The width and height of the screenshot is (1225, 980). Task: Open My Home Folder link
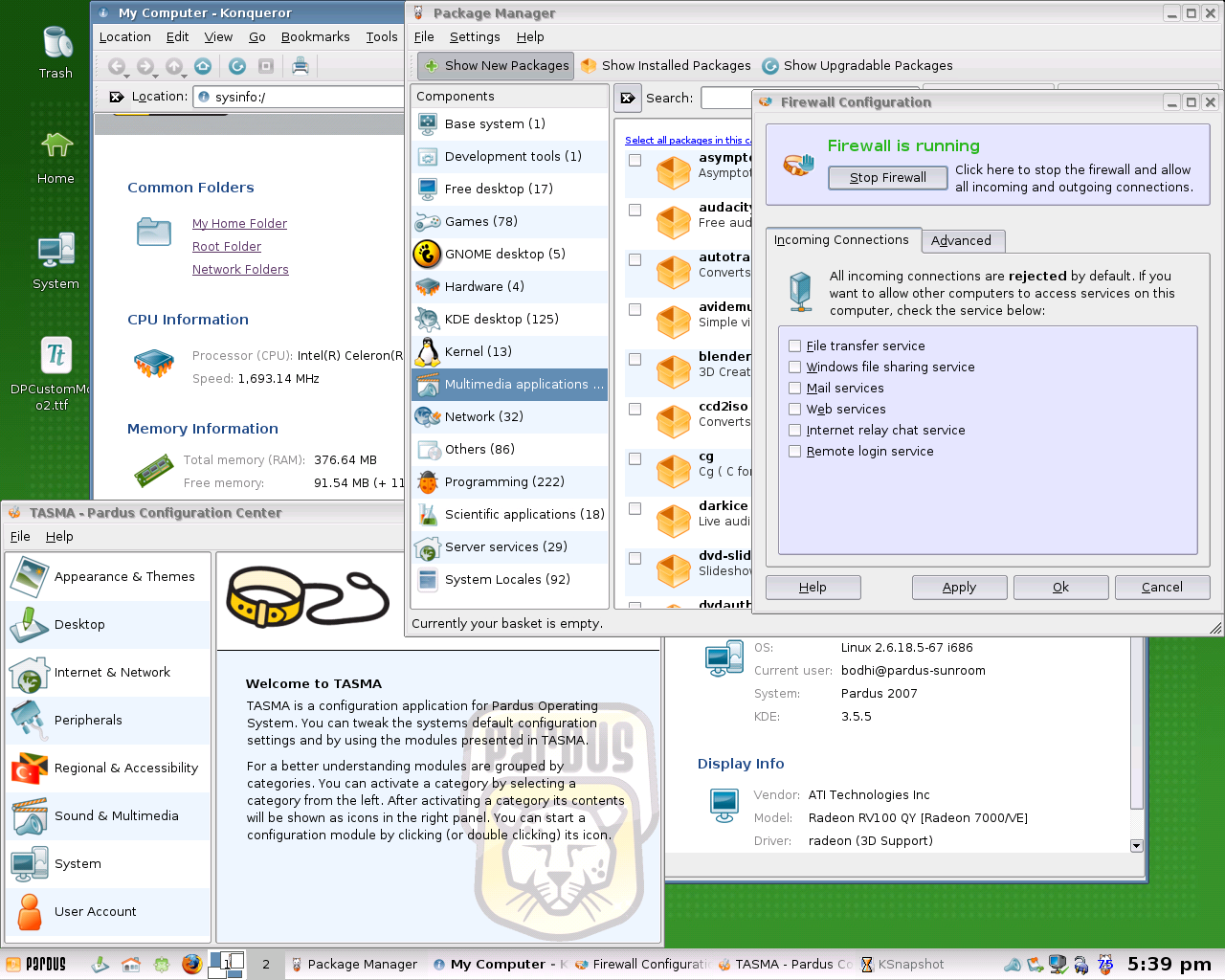(239, 224)
